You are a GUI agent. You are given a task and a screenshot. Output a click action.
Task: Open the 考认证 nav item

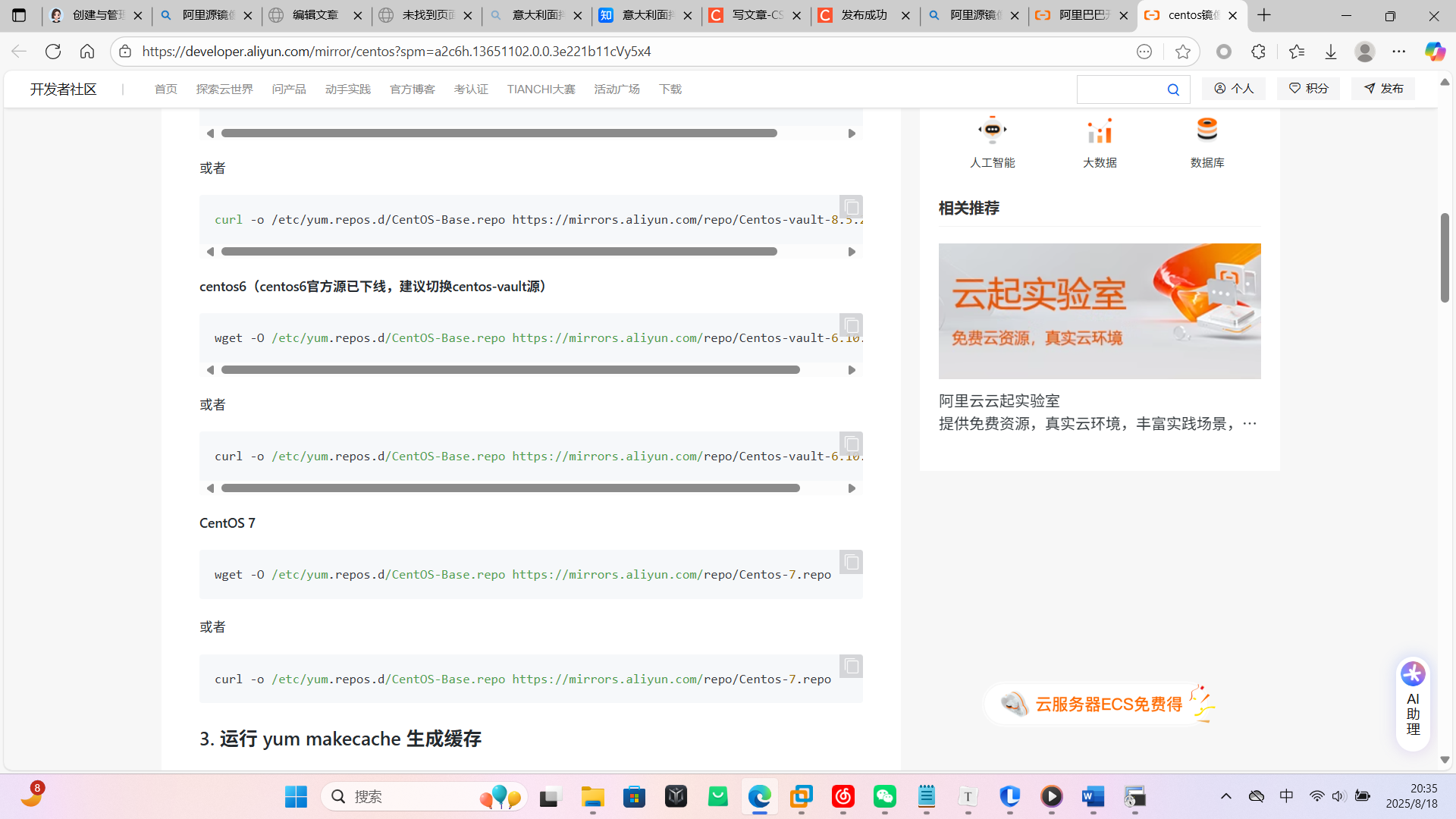point(471,89)
